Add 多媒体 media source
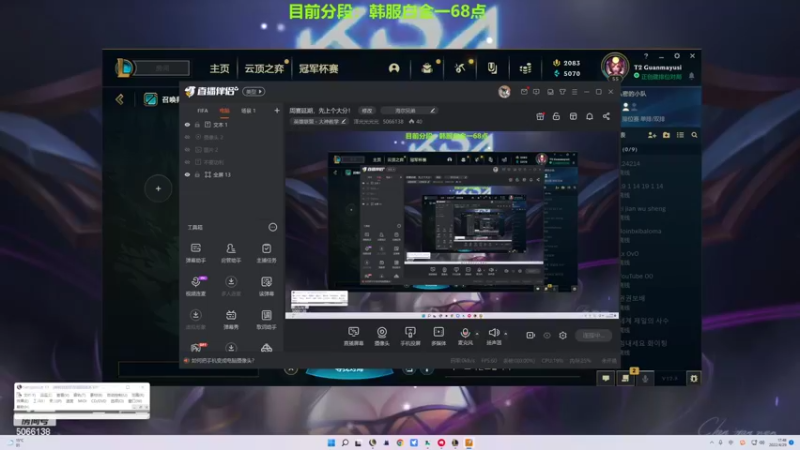This screenshot has height=450, width=800. coord(438,336)
